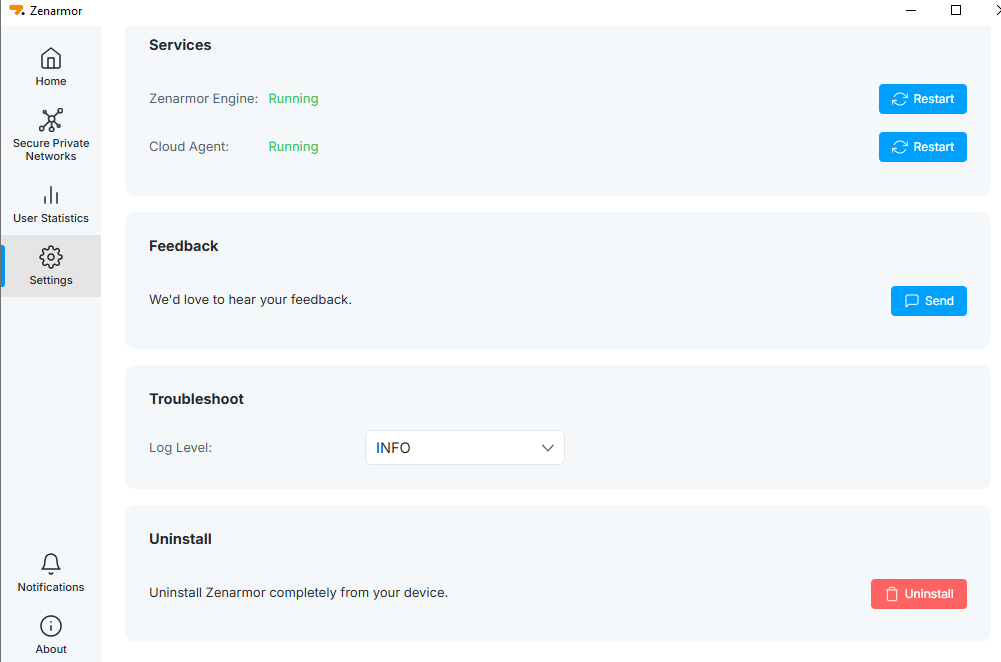Show the About info page
Image resolution: width=1001 pixels, height=662 pixels.
point(50,635)
